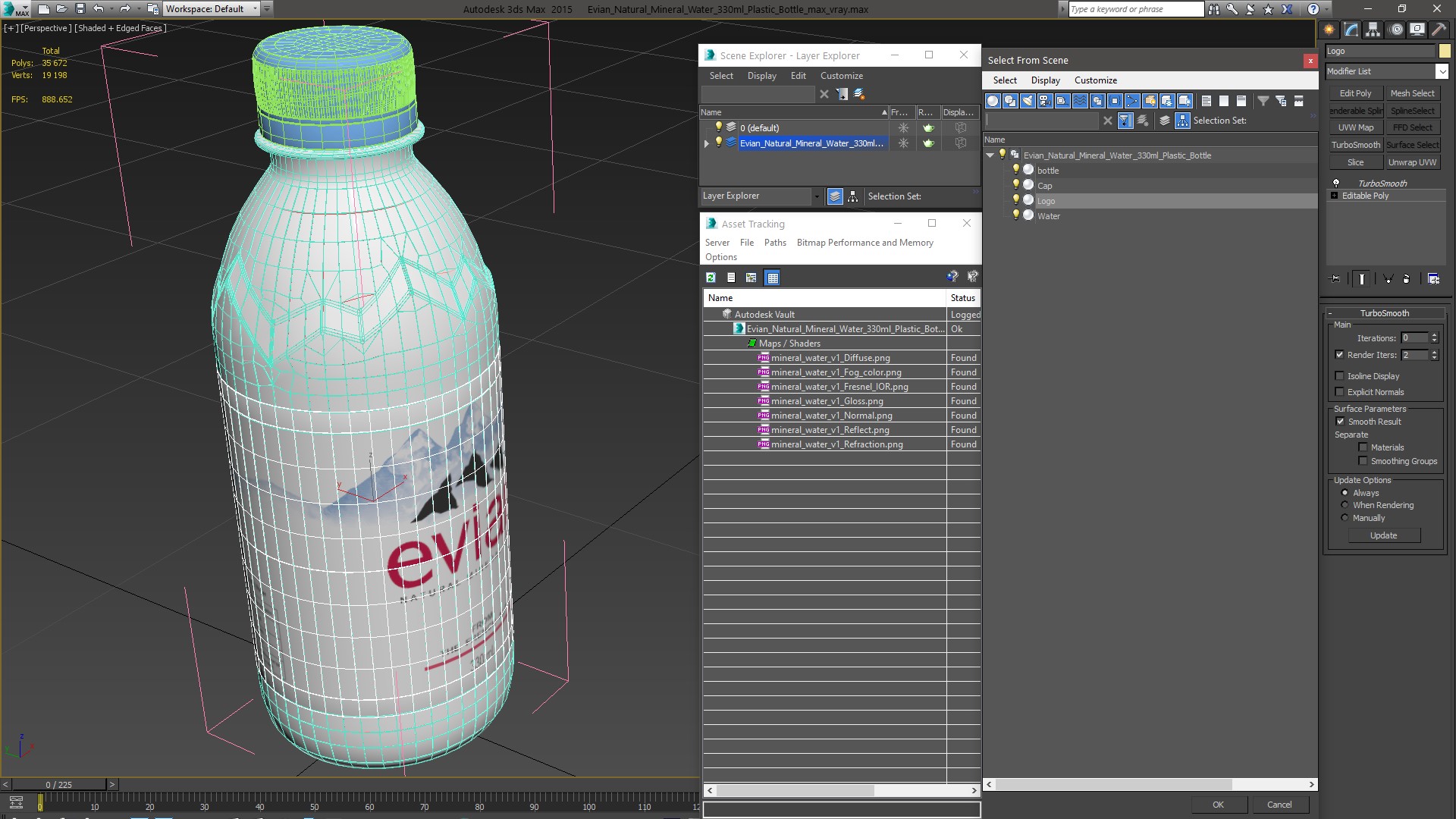Click the Select All icon in Select From Scene
This screenshot has width=1456, height=819.
point(1207,101)
